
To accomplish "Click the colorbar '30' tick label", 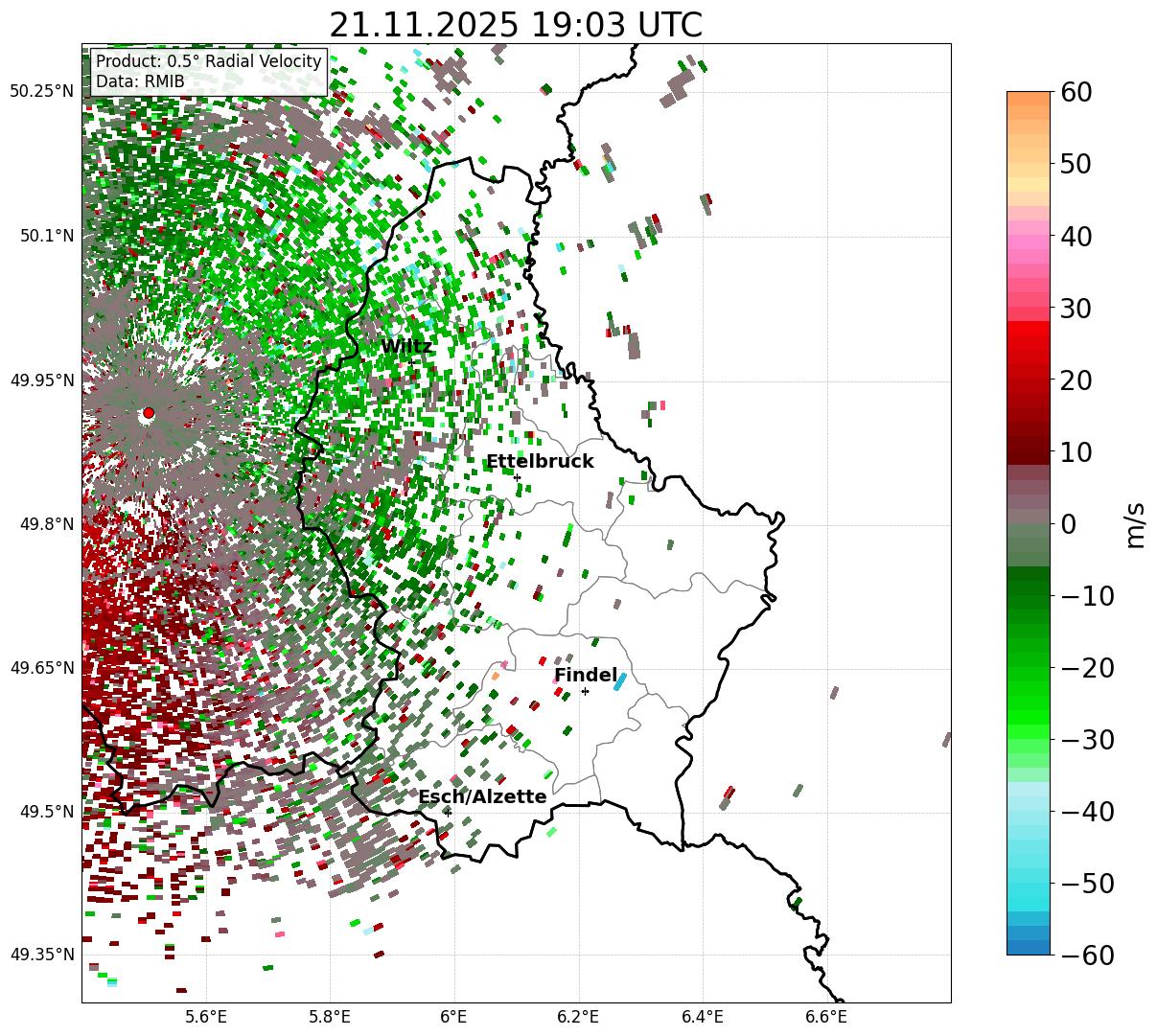I will point(1075,309).
